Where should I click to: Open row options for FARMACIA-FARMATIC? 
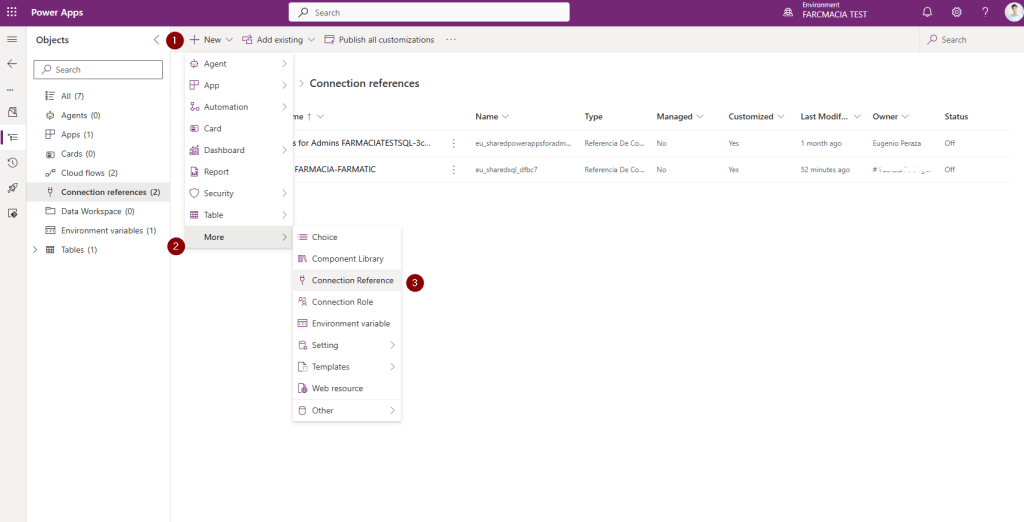pyautogui.click(x=454, y=170)
